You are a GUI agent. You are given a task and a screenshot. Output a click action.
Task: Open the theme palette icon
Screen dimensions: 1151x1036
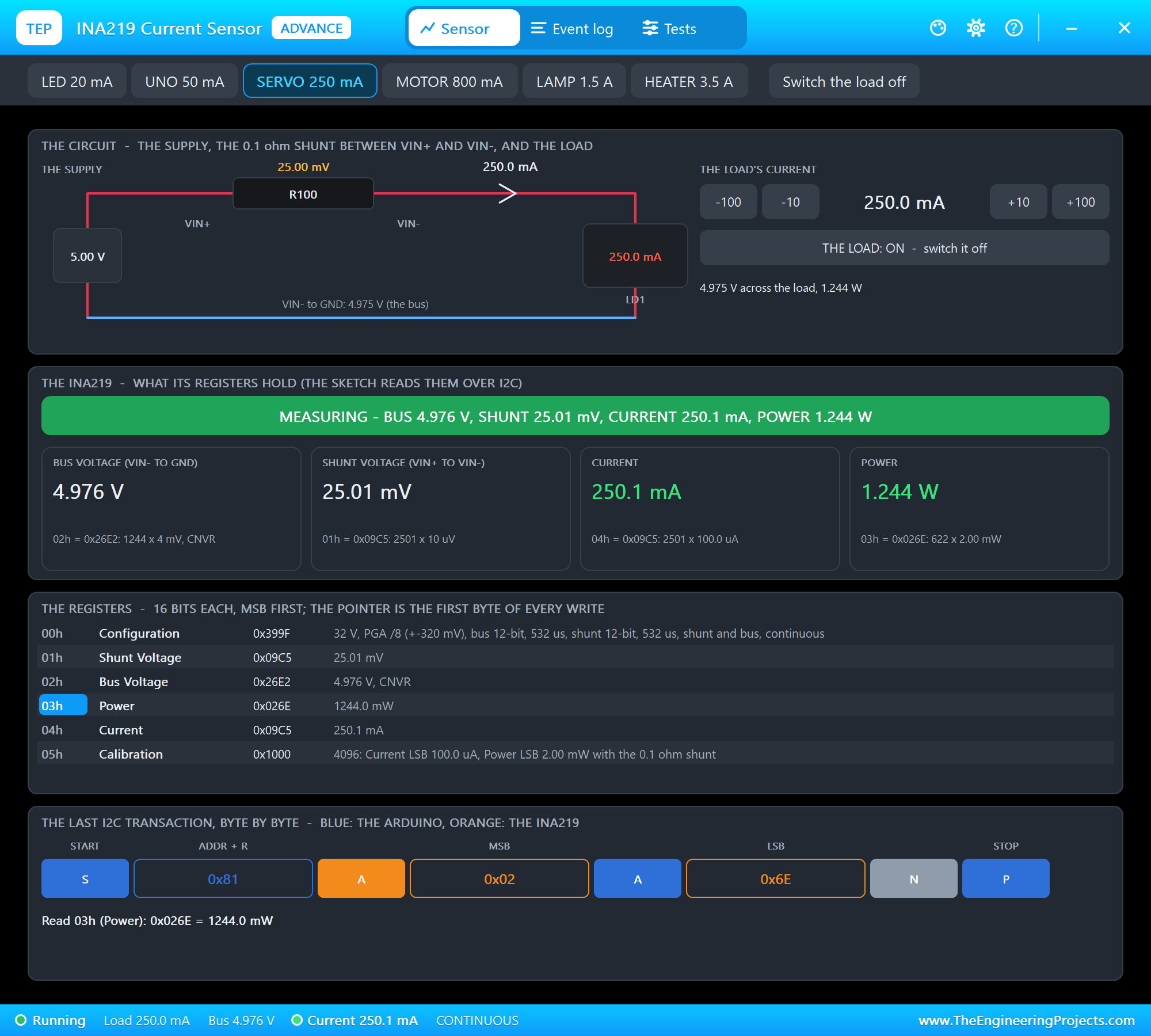(x=938, y=28)
